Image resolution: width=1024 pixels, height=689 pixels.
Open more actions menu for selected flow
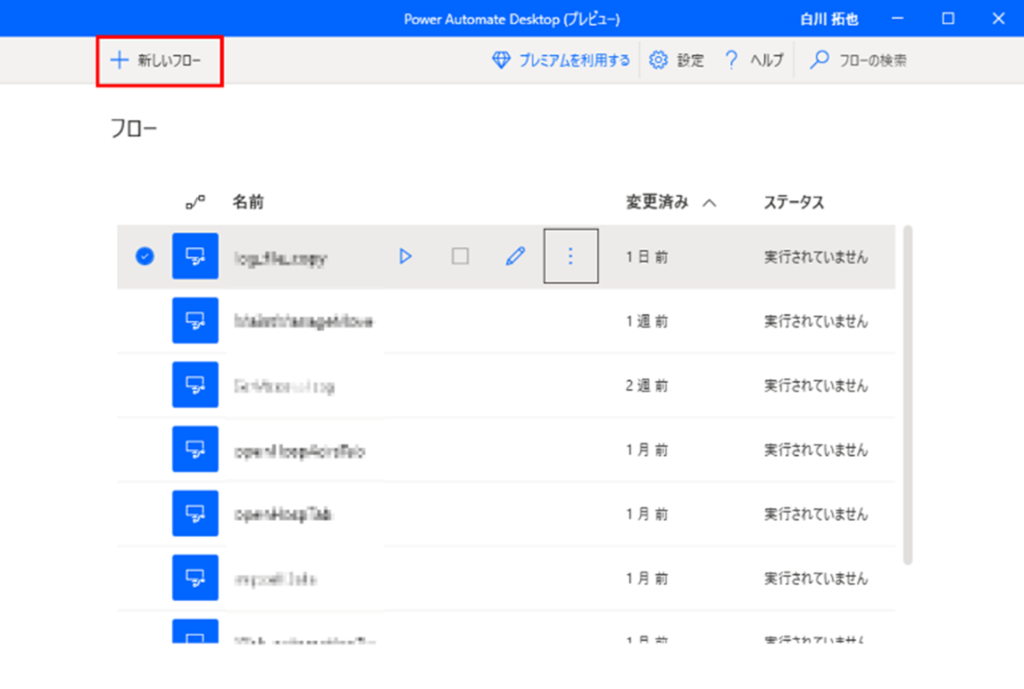coord(571,256)
